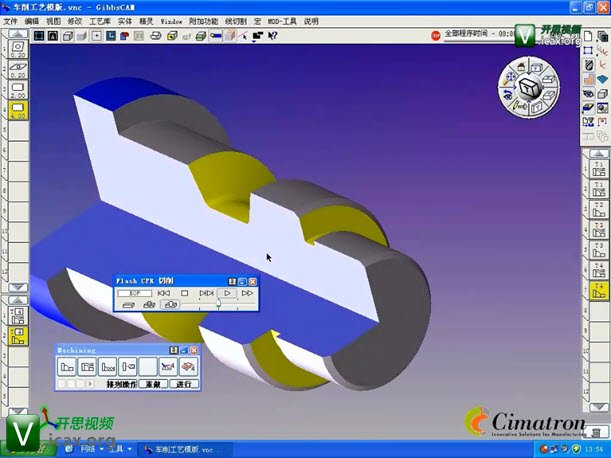The width and height of the screenshot is (611, 458).
Task: Click the zoom-fit icon on view trackball
Action: tap(509, 78)
